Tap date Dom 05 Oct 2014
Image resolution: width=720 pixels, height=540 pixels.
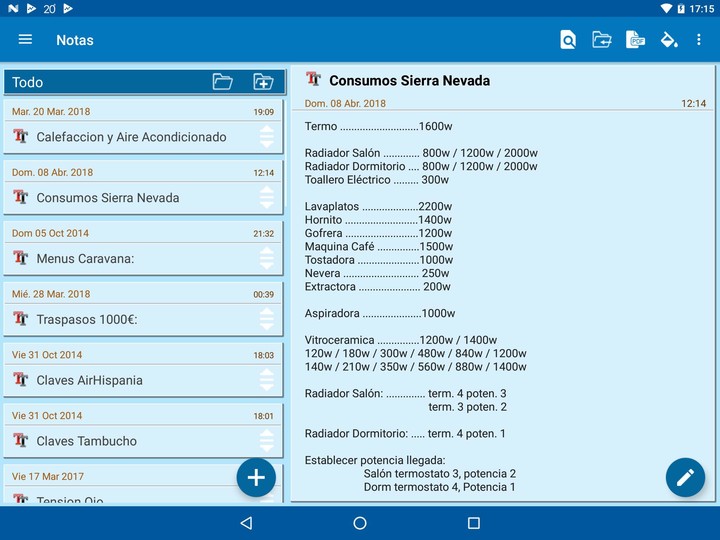point(51,233)
